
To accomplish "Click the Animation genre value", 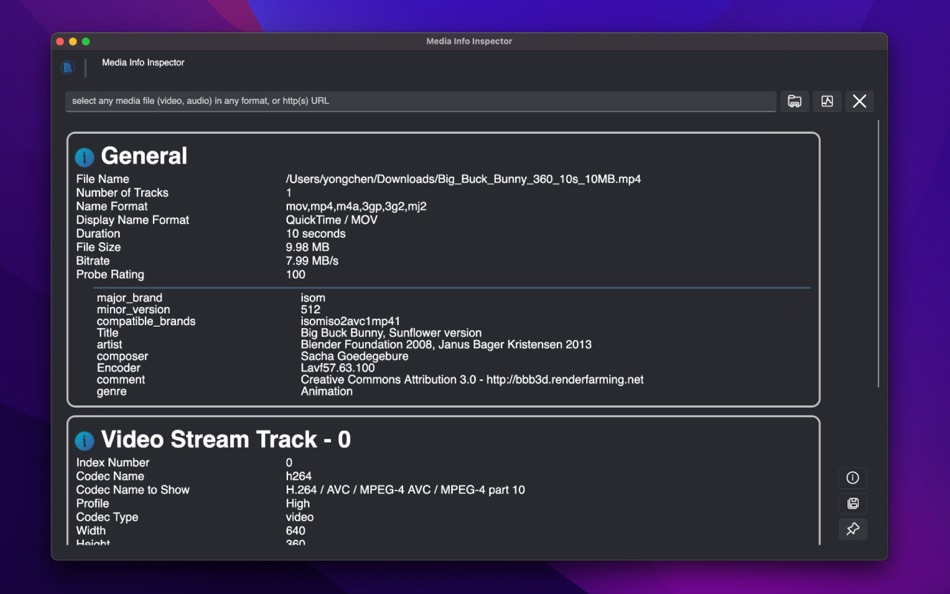I will point(327,392).
